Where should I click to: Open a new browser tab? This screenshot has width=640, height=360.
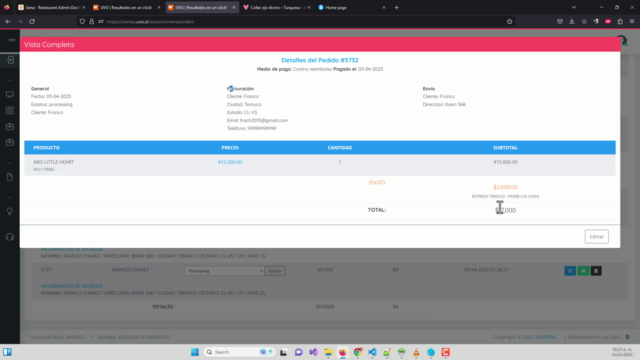pos(396,7)
